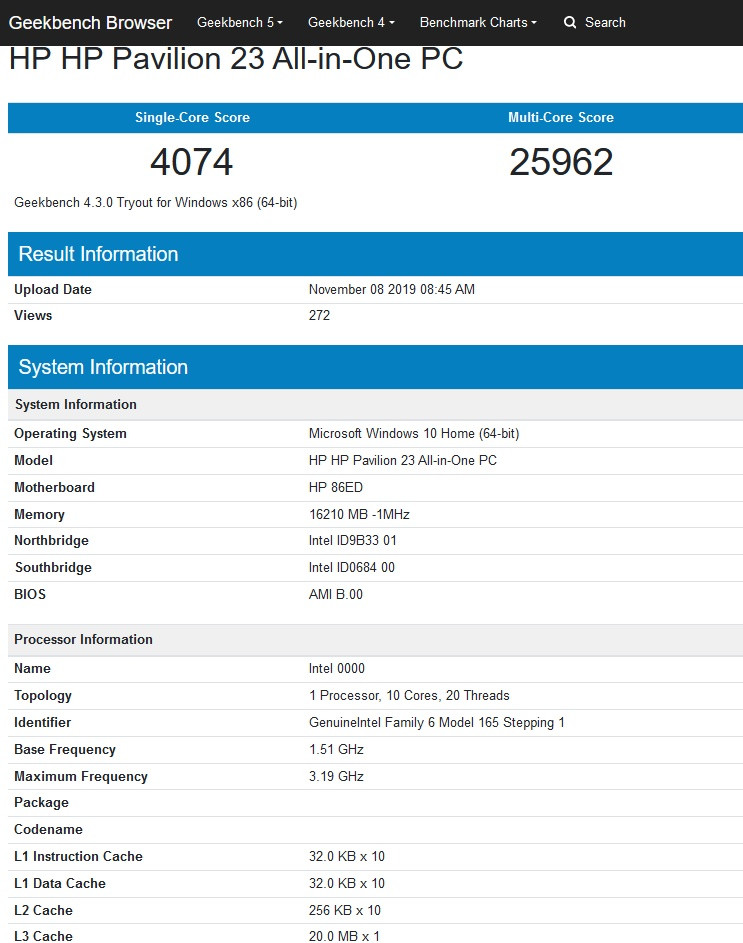This screenshot has width=743, height=943.
Task: Click the Search text in the navigation bar
Action: [x=605, y=22]
